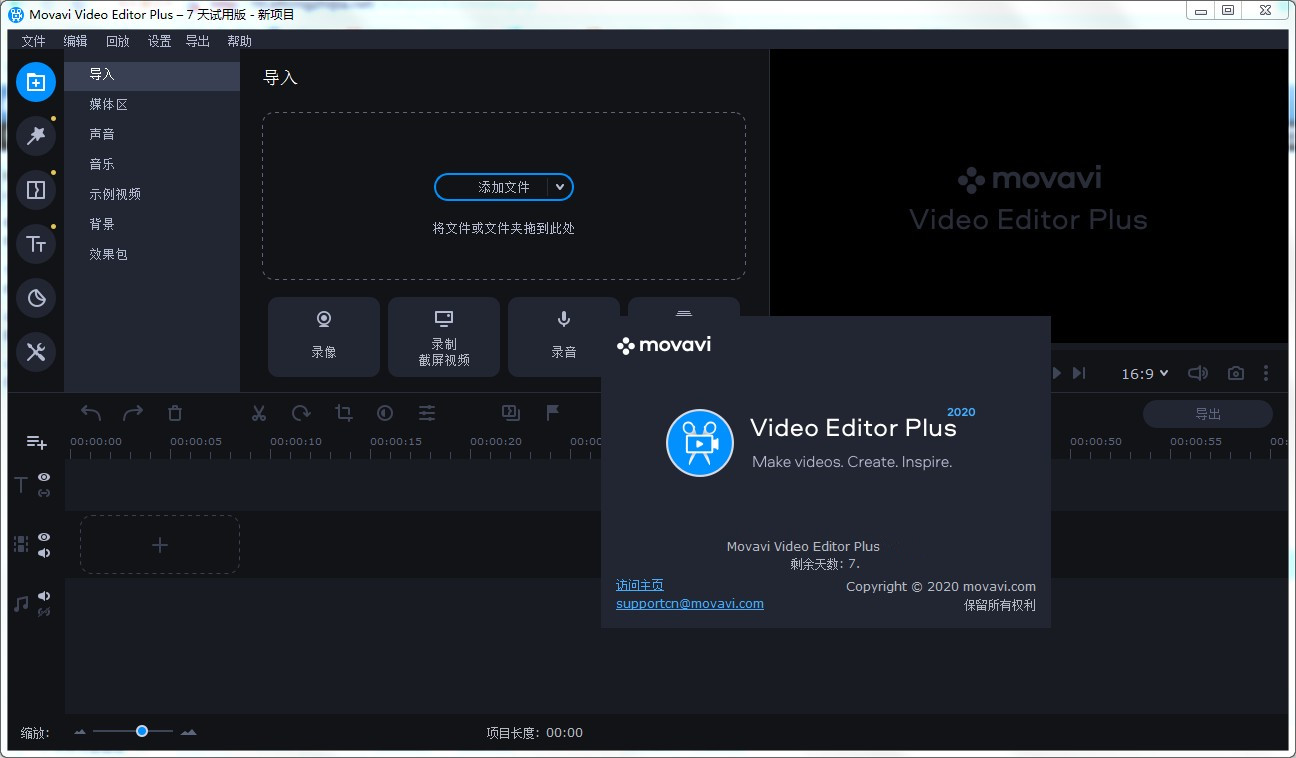Open the three-dot menu near the preview
This screenshot has height=758, width=1296.
[1266, 373]
